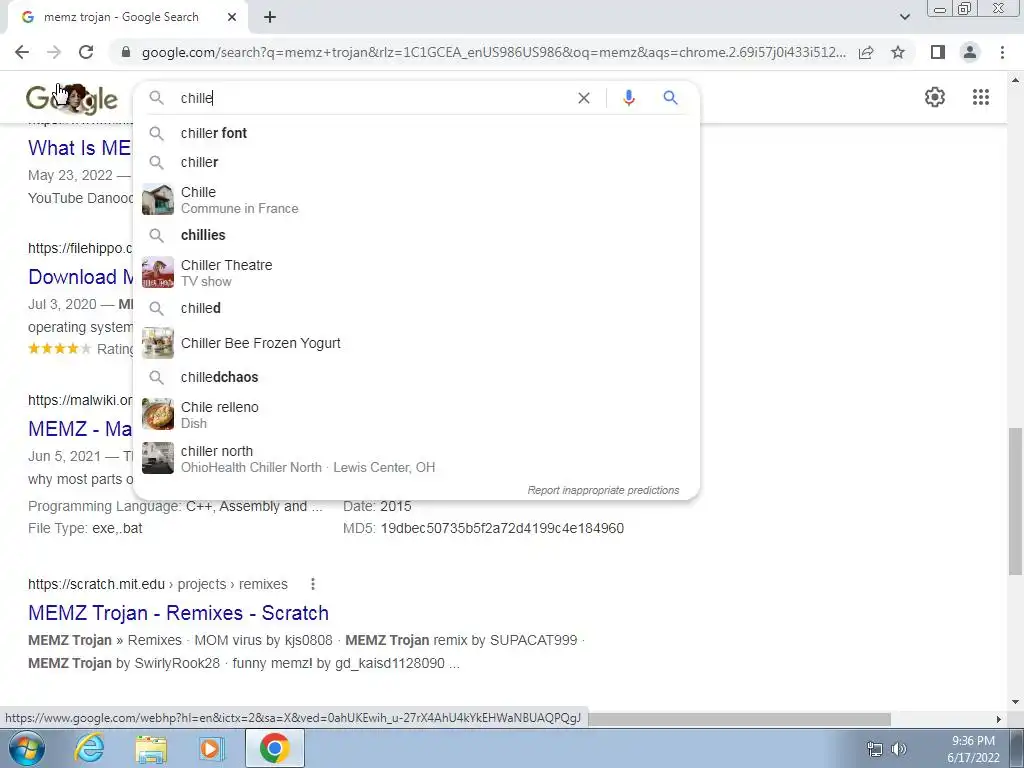Clear the search box with the X icon

coord(584,98)
